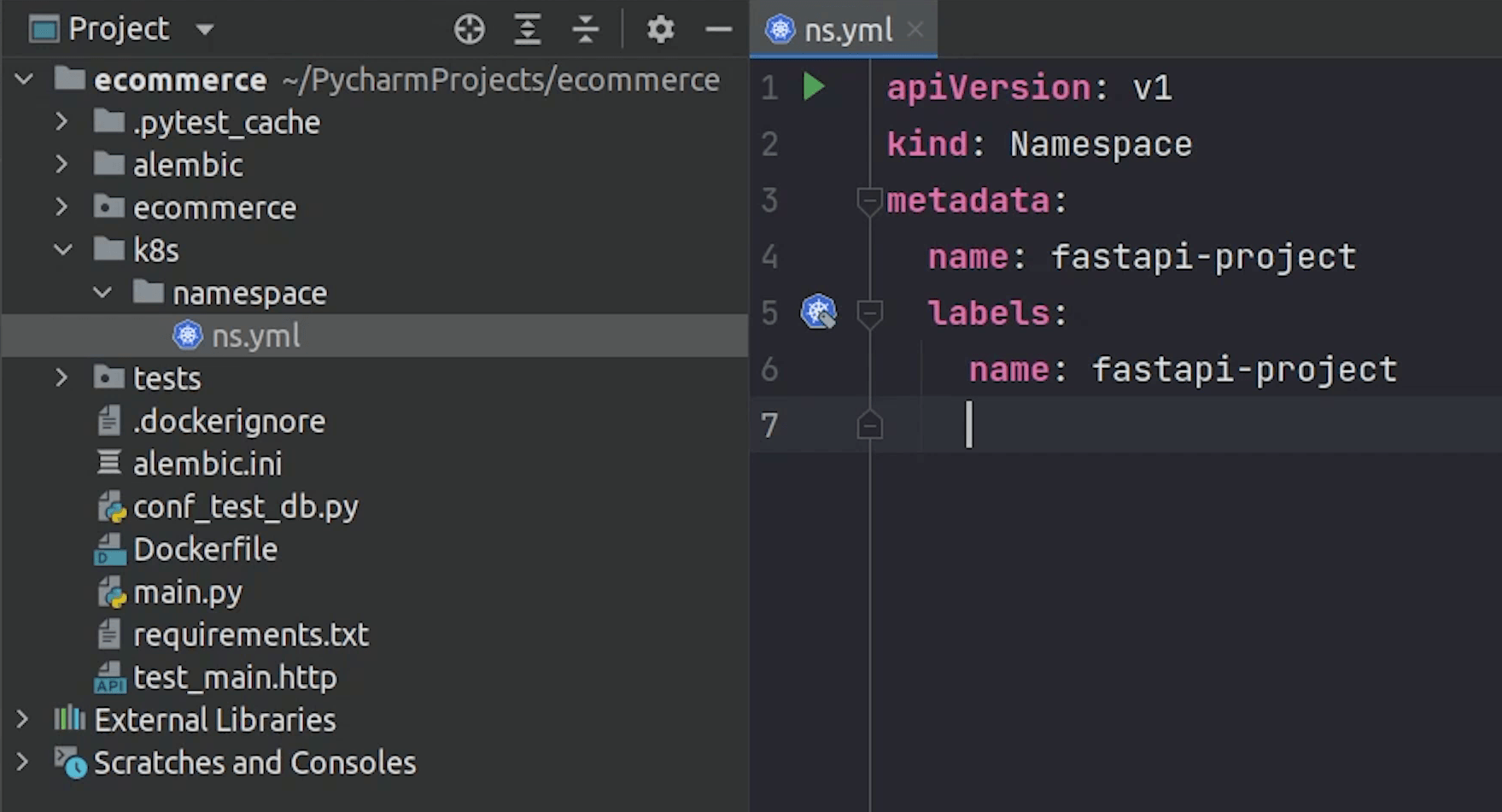Toggle code fold marker at metadata line

868,202
